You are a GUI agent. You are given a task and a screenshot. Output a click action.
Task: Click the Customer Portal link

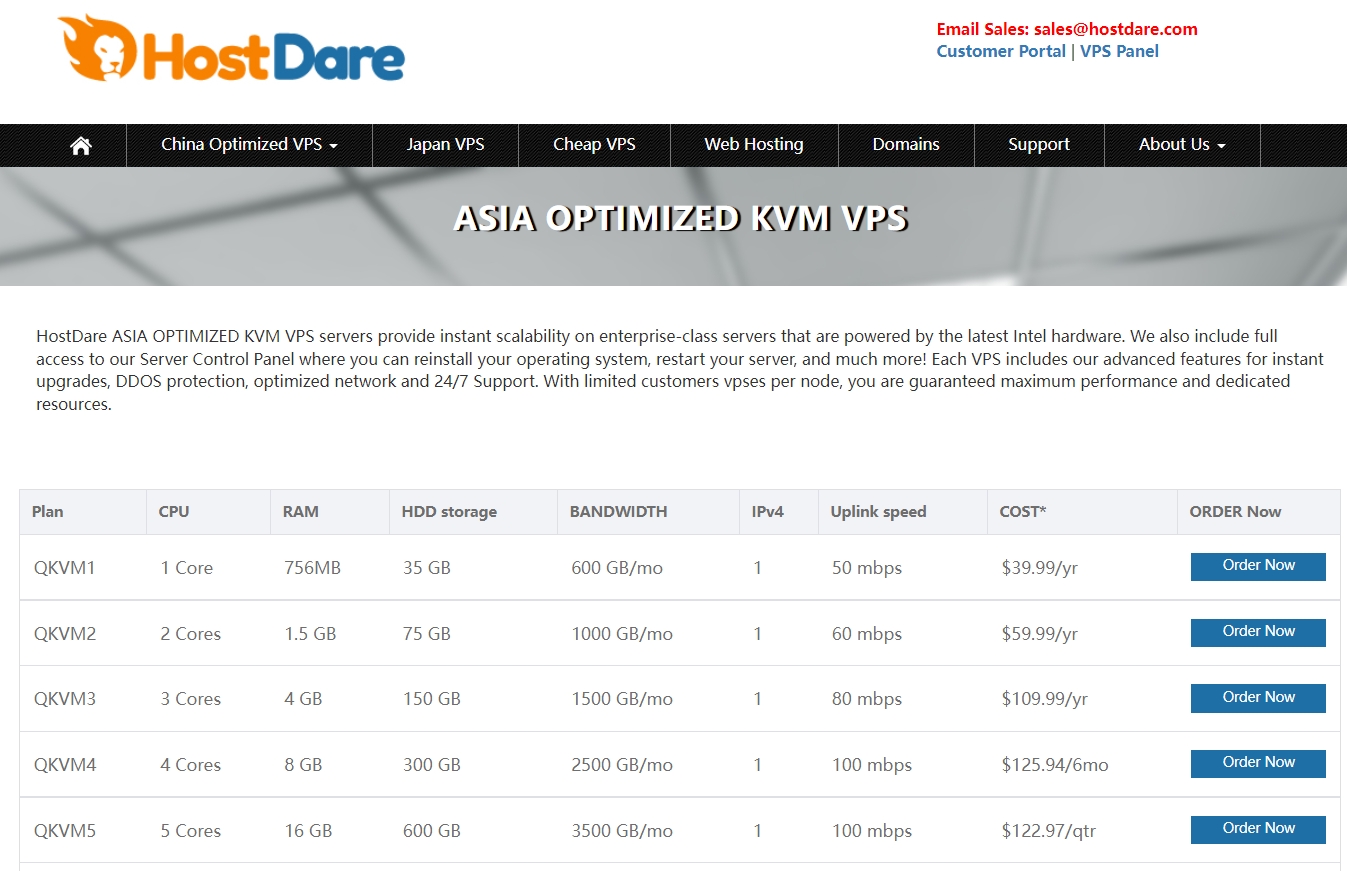1000,51
